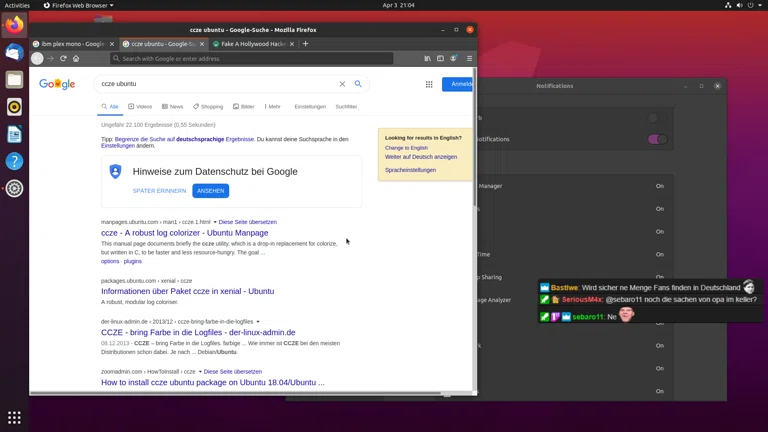The height and width of the screenshot is (432, 768).
Task: Go back in Firefox
Action: [37, 58]
